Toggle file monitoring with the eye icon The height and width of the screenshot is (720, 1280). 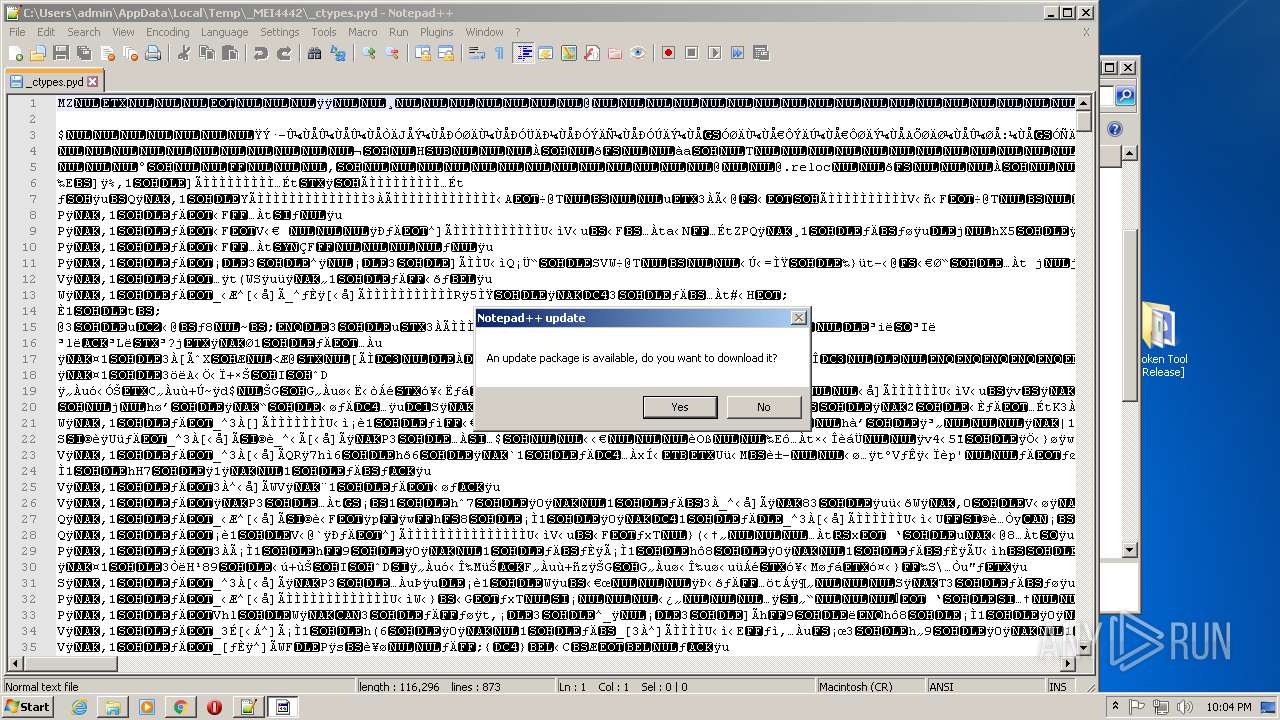[638, 53]
